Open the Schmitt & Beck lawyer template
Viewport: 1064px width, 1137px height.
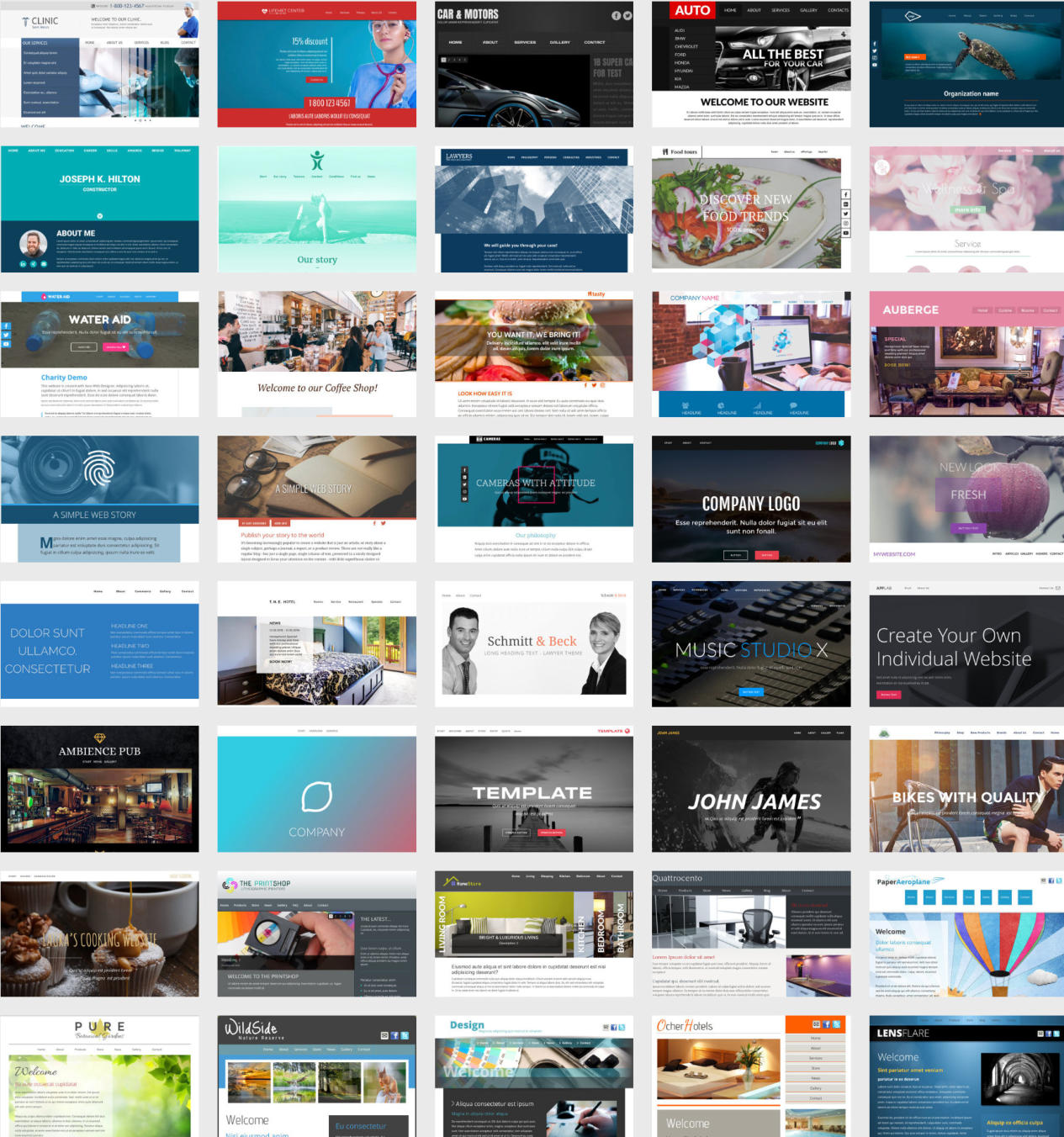[534, 644]
